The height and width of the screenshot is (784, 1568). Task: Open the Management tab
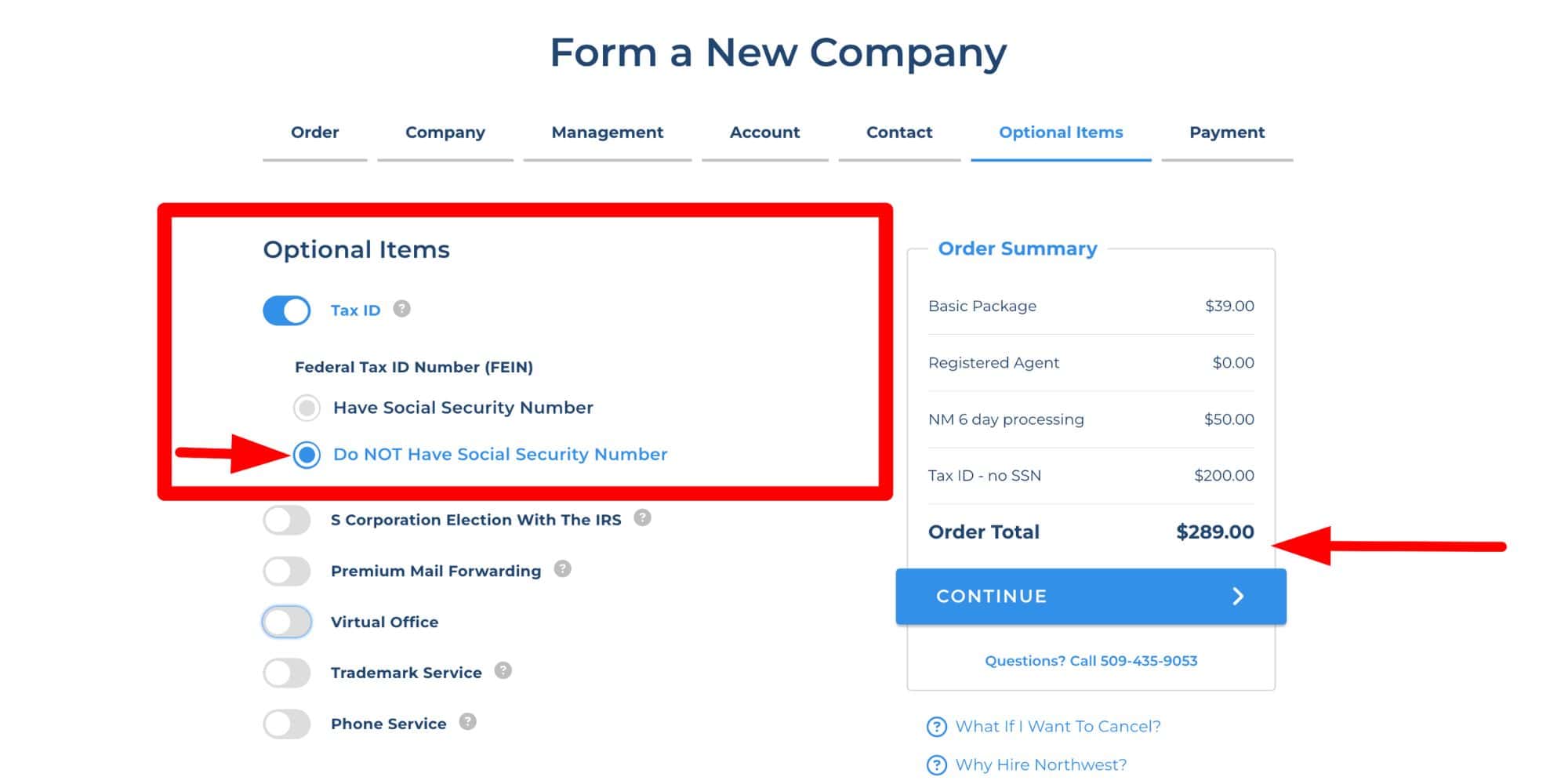(x=607, y=132)
